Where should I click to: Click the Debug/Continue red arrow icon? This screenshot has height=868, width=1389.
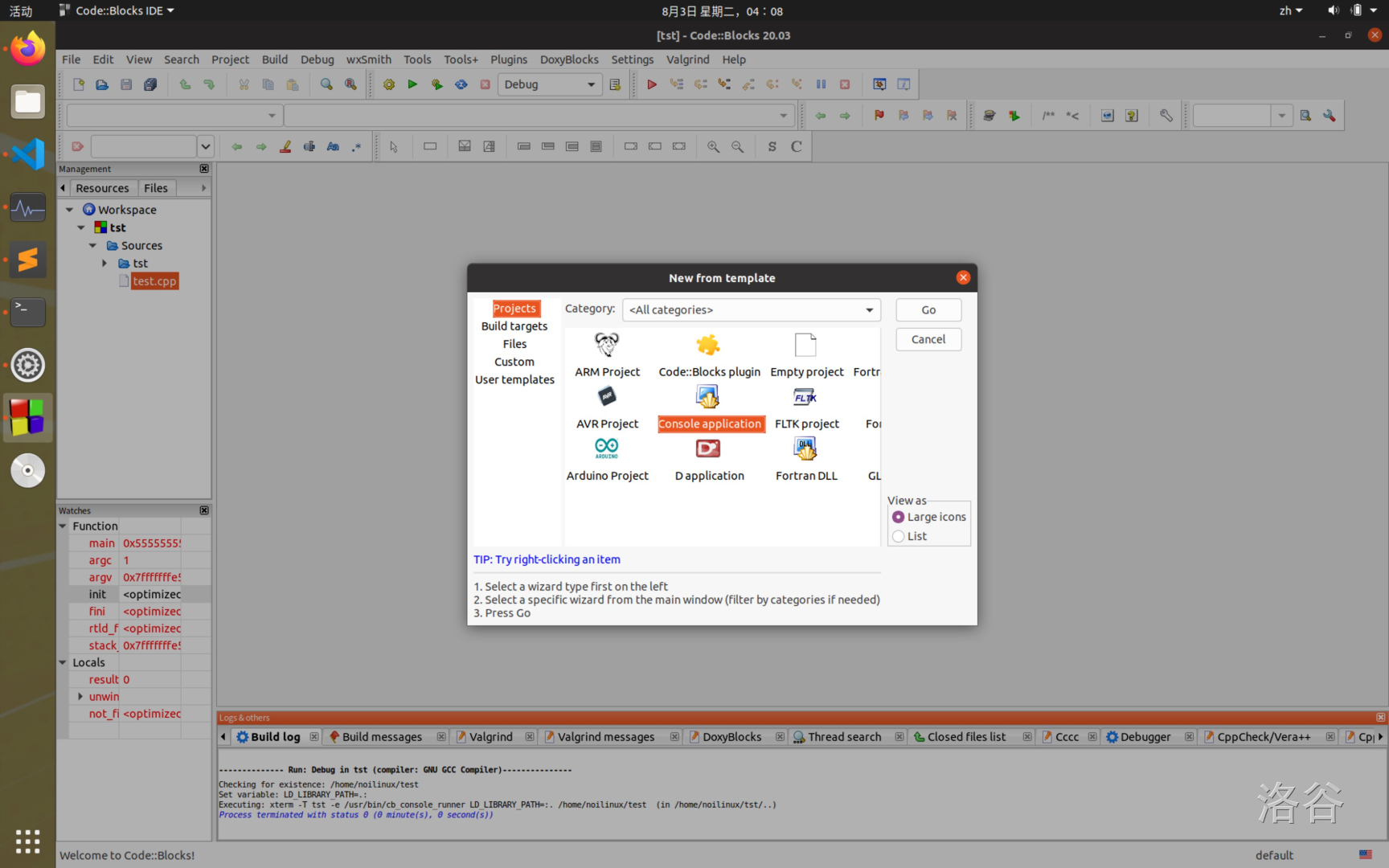652,84
